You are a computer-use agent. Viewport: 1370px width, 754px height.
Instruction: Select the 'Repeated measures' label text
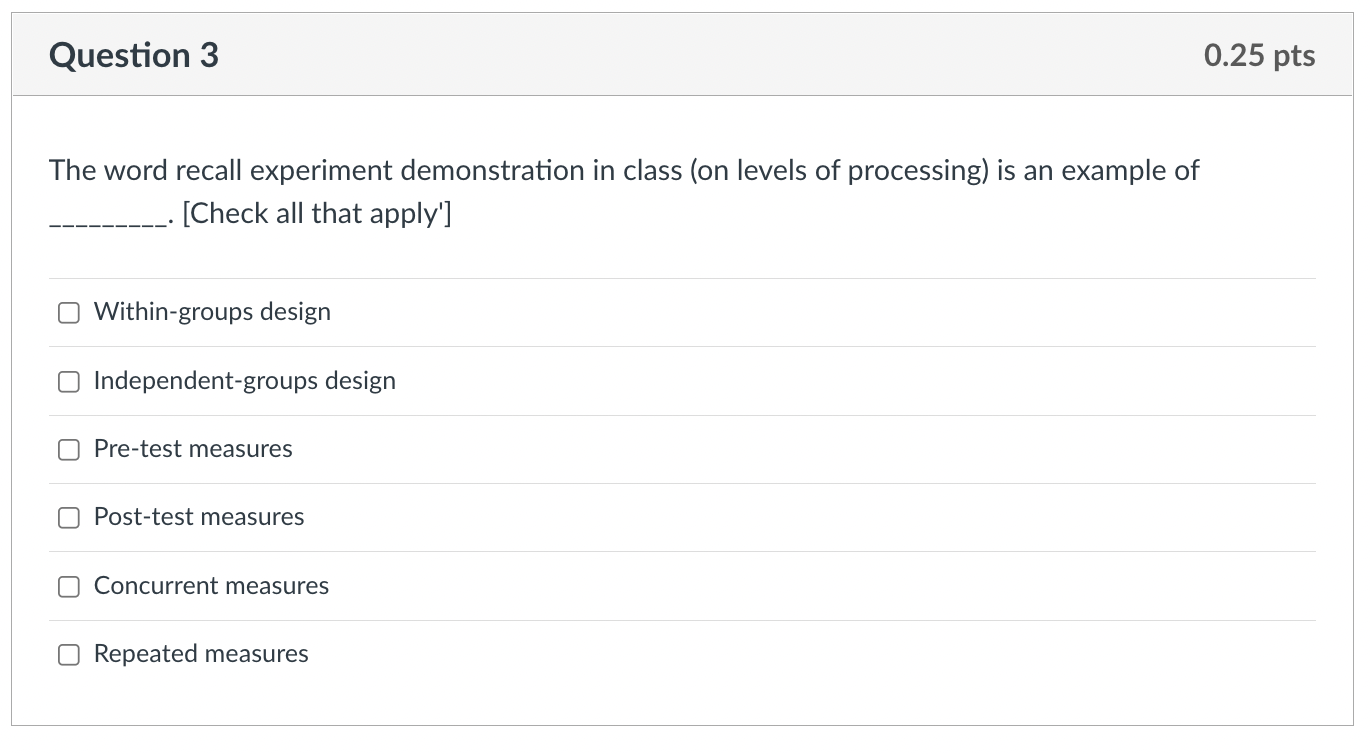click(201, 654)
